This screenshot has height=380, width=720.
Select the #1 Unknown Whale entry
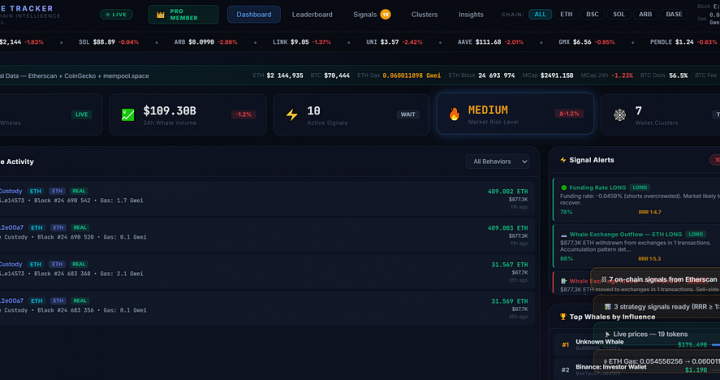tap(636, 345)
